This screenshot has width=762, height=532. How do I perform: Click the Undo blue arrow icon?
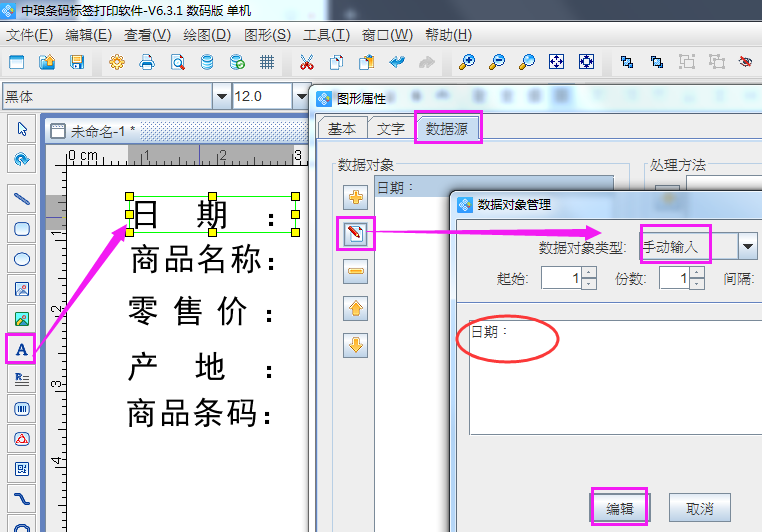[x=397, y=62]
